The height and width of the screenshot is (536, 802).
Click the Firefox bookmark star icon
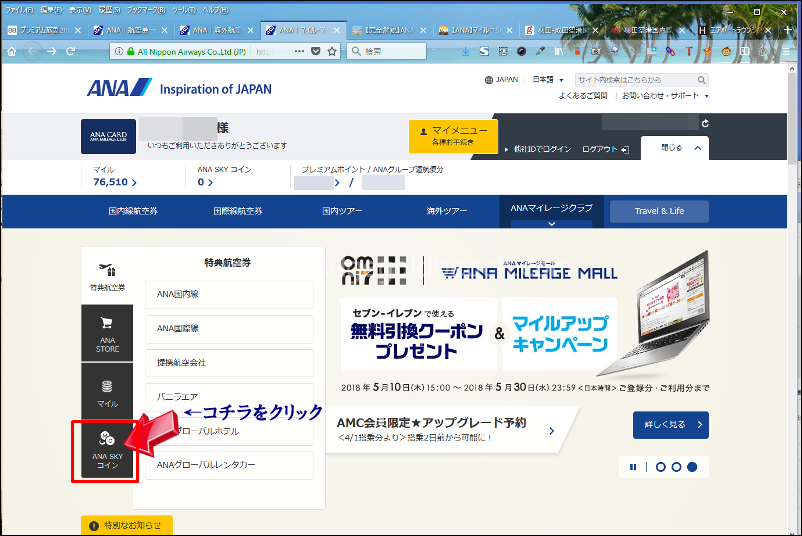coord(331,51)
